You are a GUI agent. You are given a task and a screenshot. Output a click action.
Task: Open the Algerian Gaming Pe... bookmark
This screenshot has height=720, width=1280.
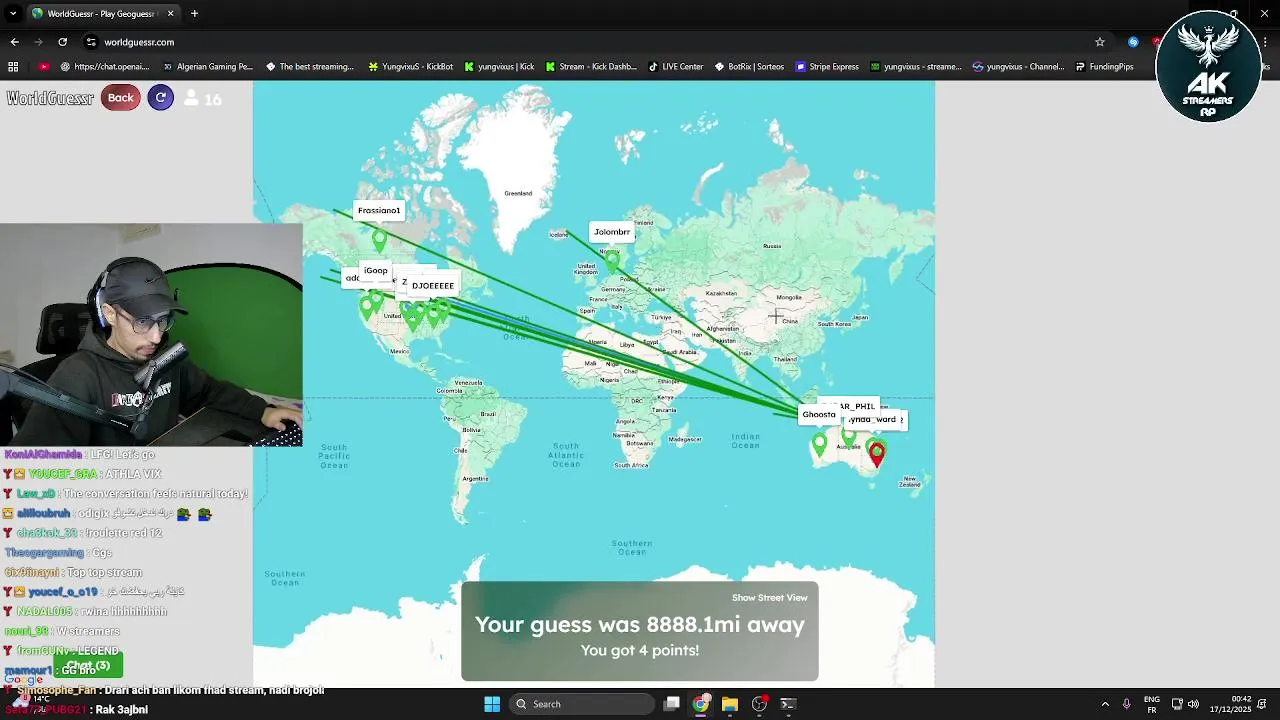coord(207,67)
